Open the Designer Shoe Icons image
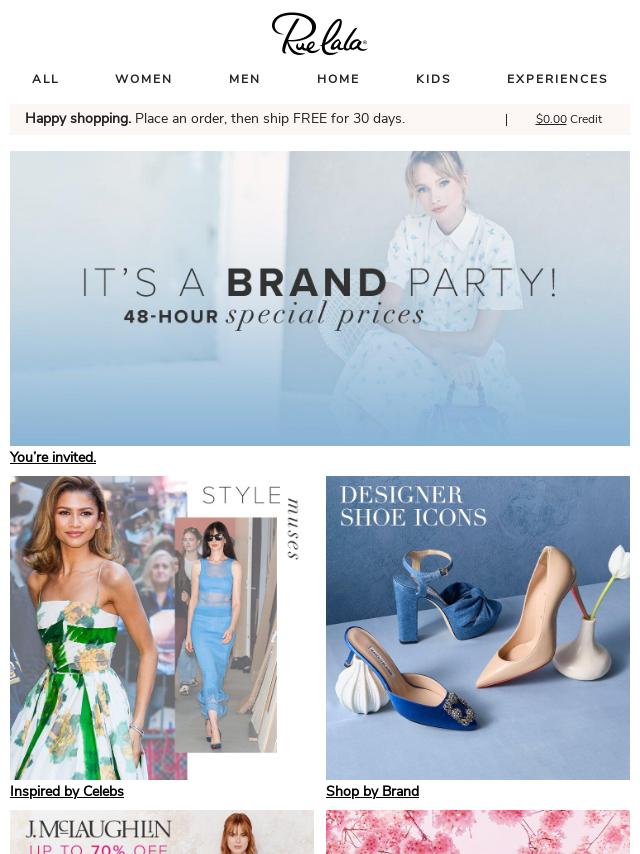The width and height of the screenshot is (640, 854). pos(478,628)
